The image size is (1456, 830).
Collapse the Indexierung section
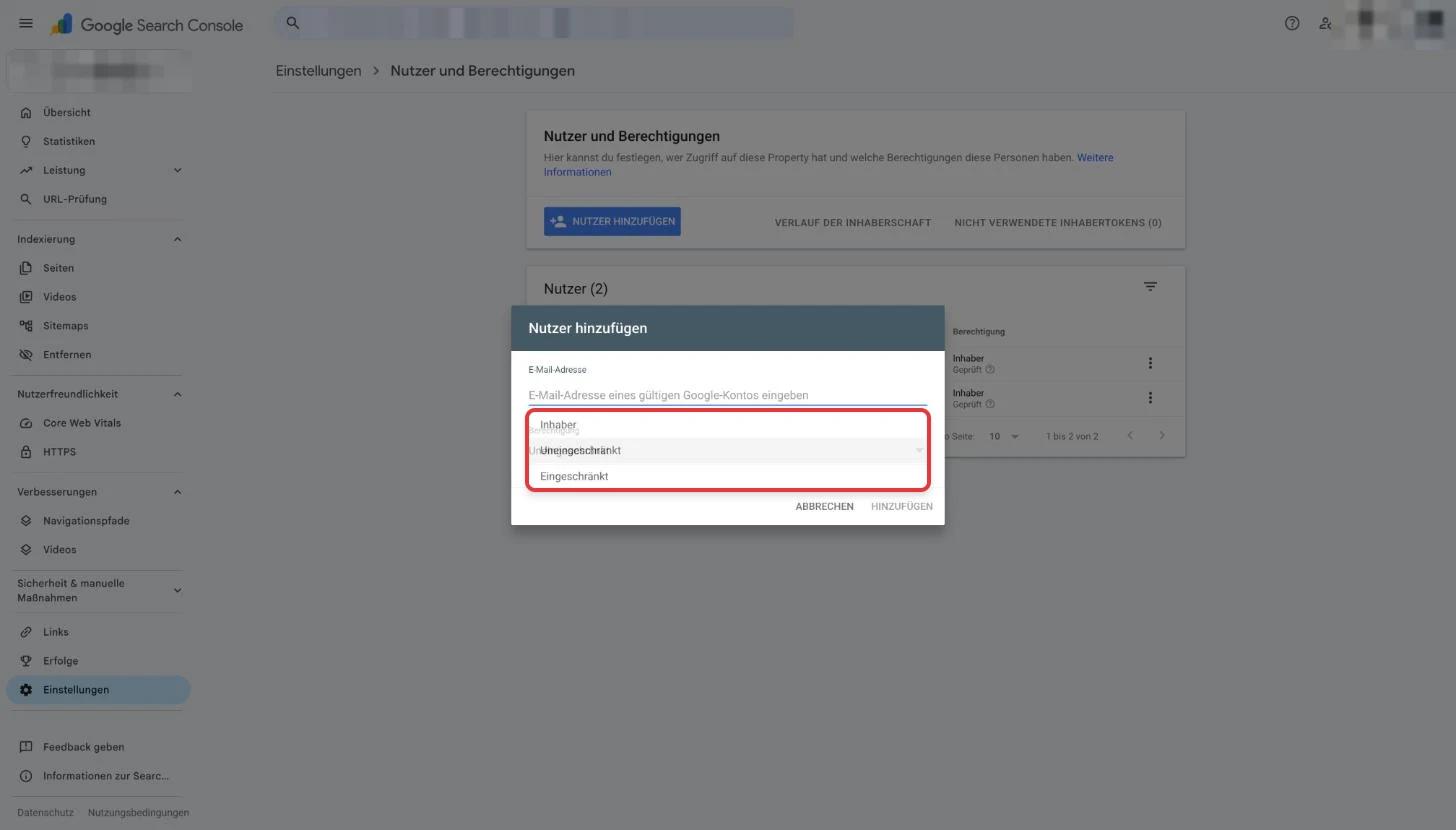[x=177, y=239]
